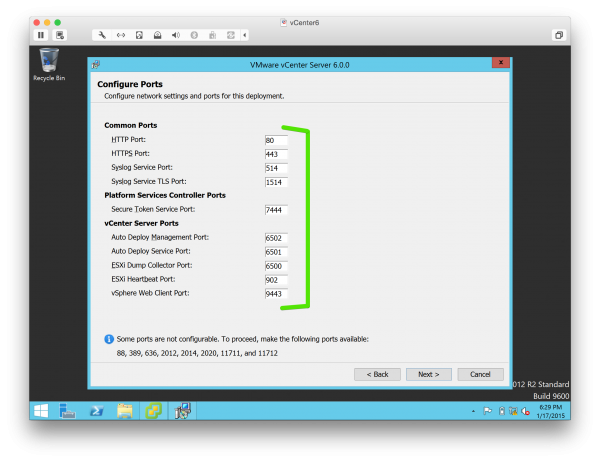Click the ESXi Heartbeat Port field
600x462 pixels.
[x=276, y=280]
